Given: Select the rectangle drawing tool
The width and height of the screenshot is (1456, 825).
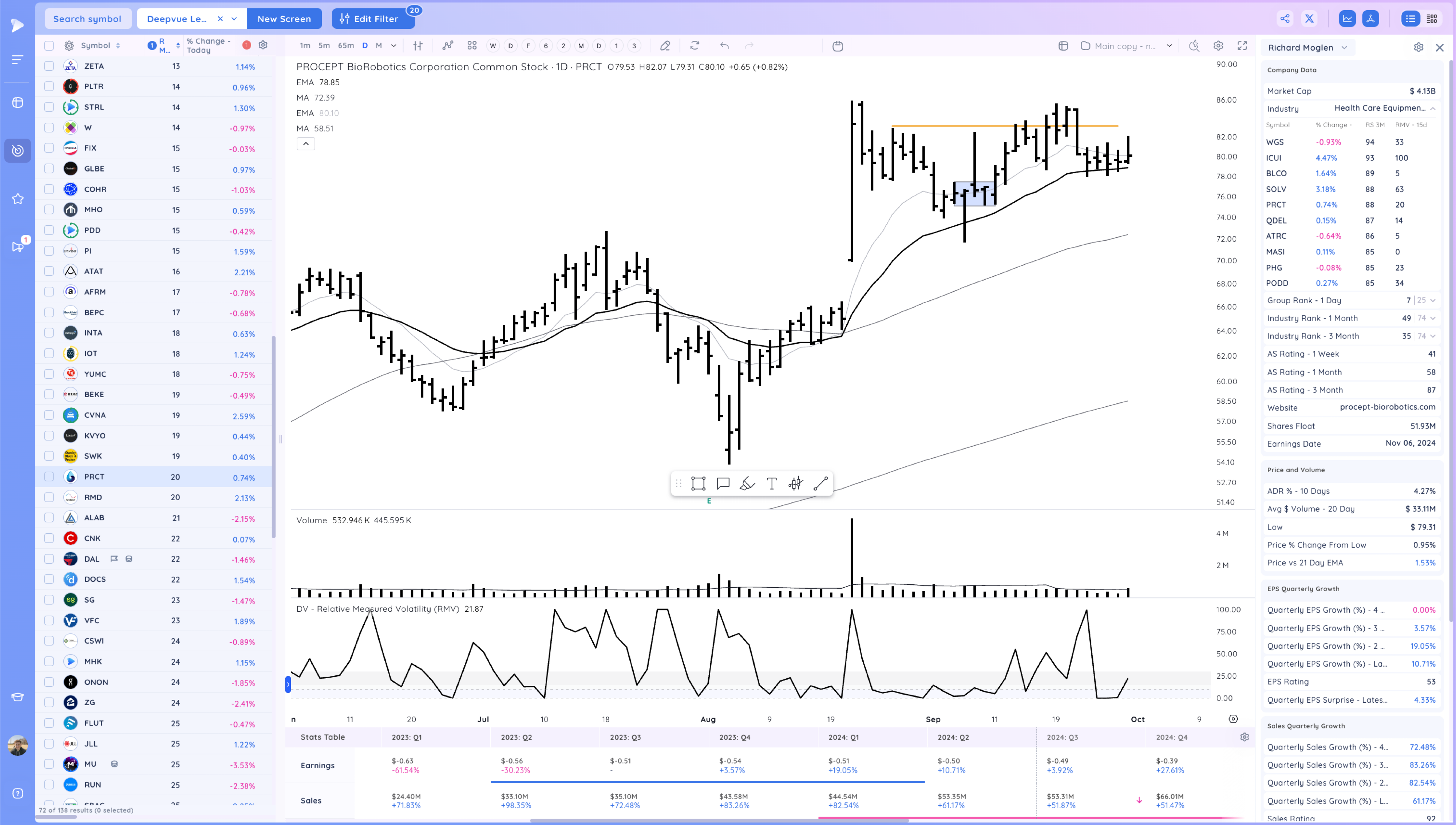Looking at the screenshot, I should (x=698, y=483).
